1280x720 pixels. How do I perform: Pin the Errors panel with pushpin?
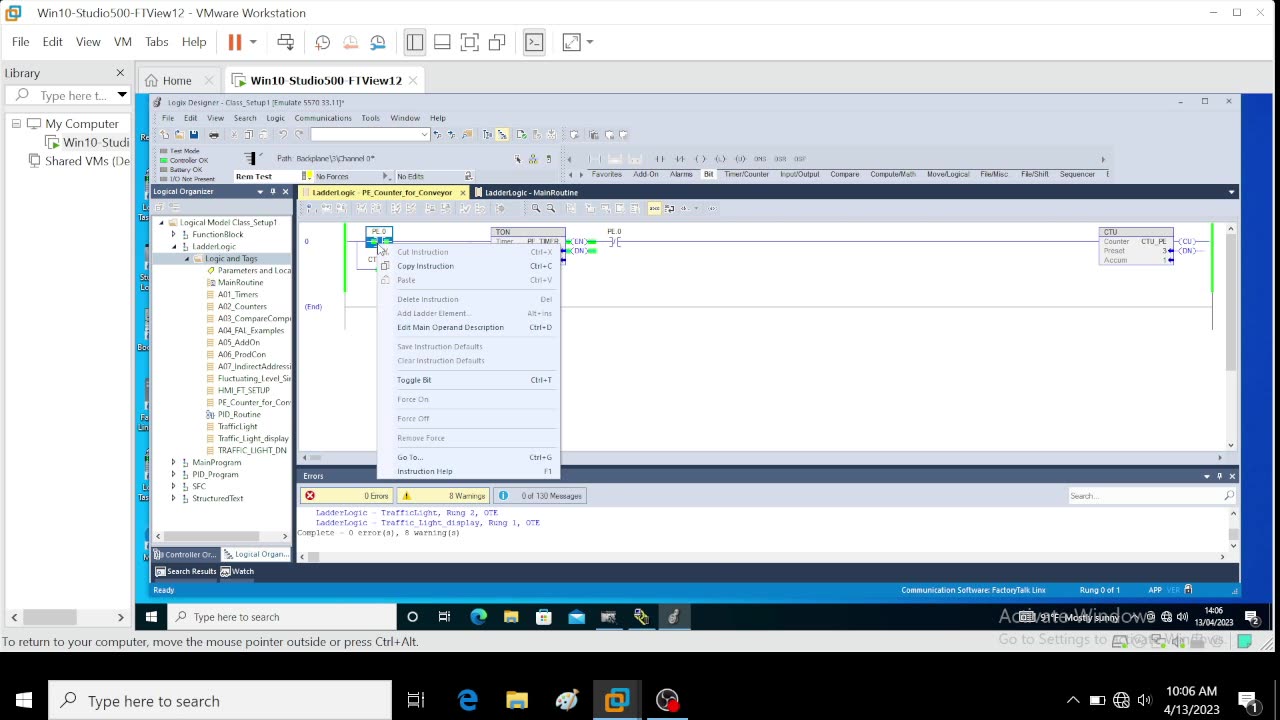click(x=1219, y=476)
